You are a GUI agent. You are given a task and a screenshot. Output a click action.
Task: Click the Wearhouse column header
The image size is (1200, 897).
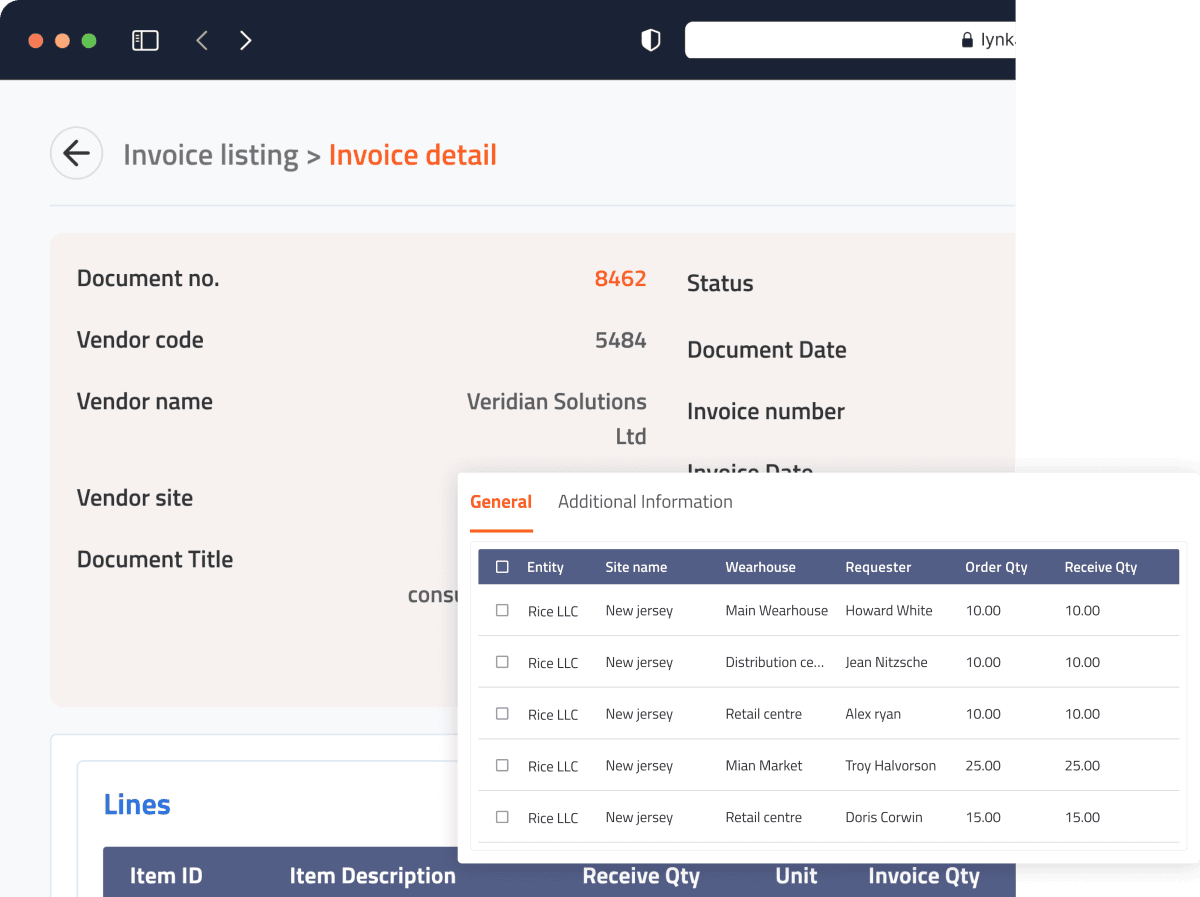(x=760, y=567)
